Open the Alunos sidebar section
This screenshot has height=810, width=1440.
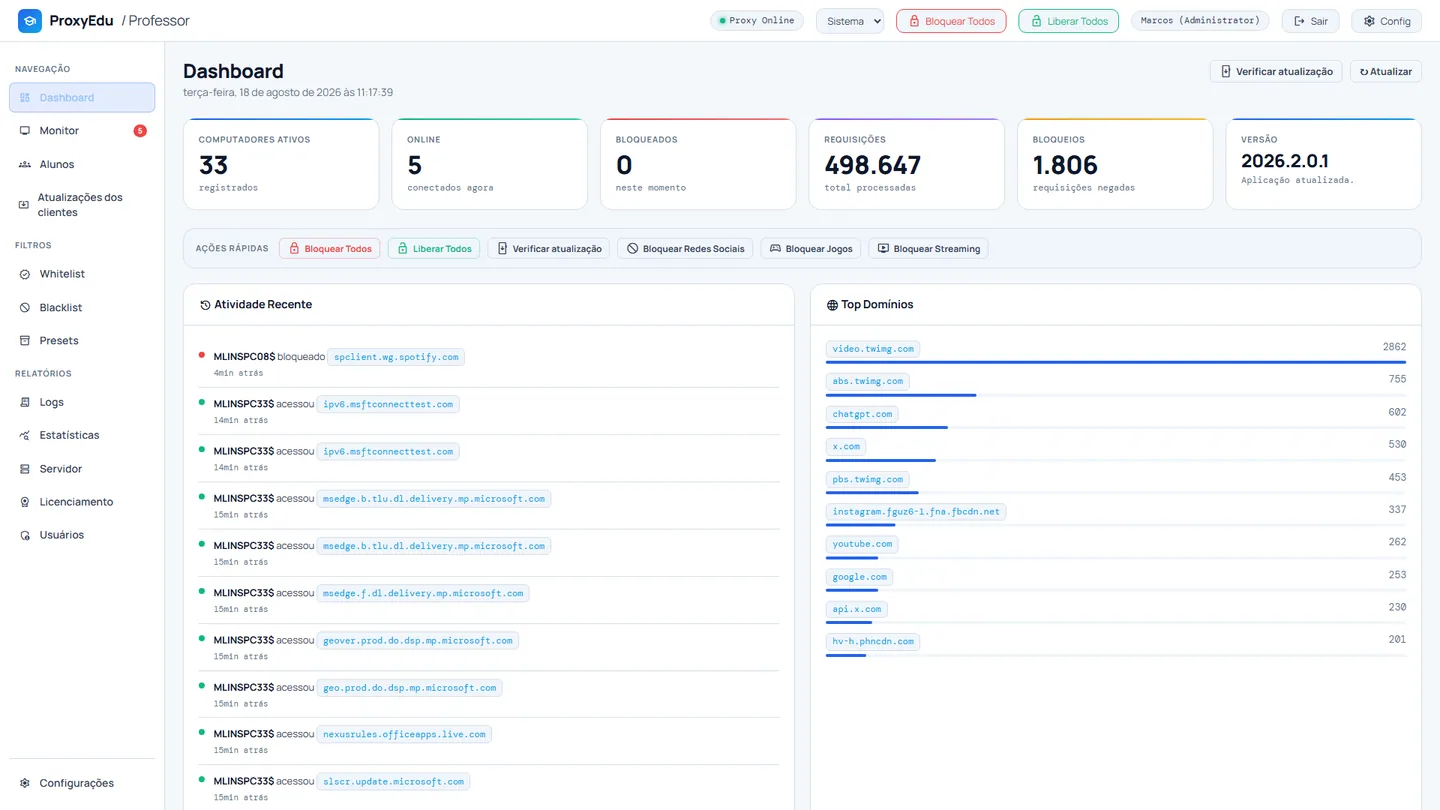(x=82, y=164)
